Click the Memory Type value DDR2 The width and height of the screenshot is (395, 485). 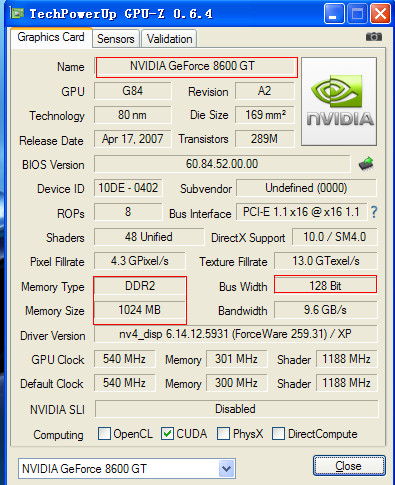pyautogui.click(x=140, y=286)
